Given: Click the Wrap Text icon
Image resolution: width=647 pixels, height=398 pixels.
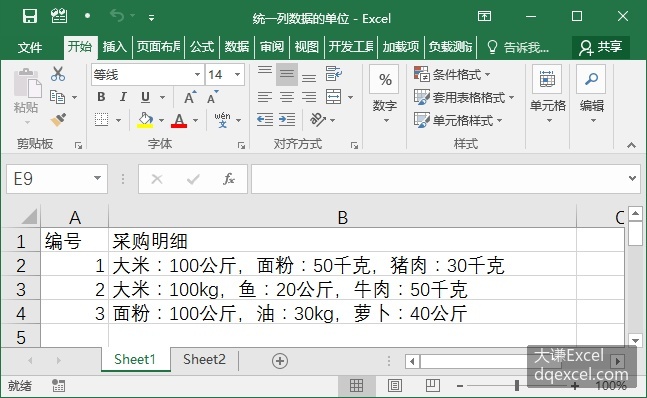Looking at the screenshot, I should (x=333, y=74).
